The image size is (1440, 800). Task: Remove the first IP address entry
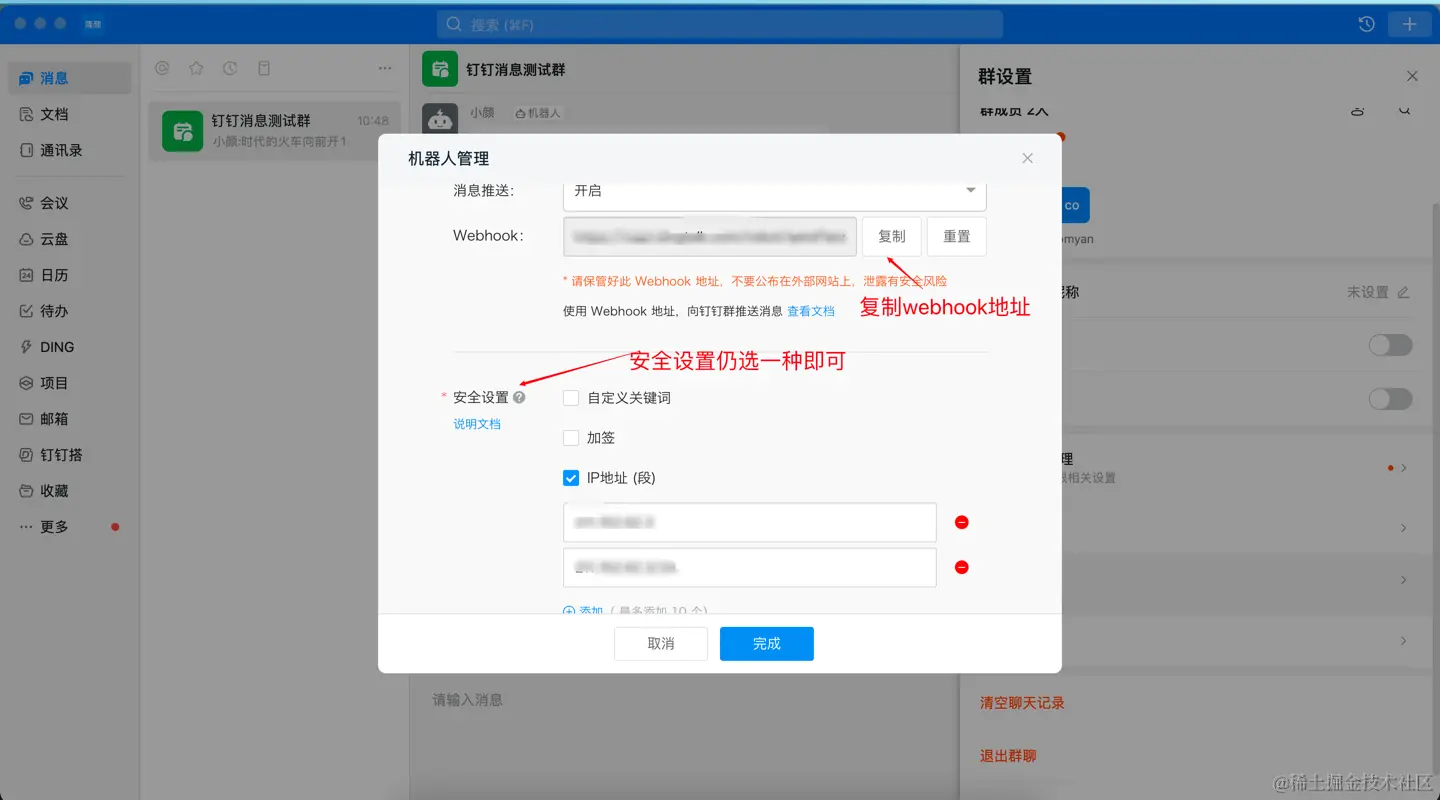pos(962,522)
